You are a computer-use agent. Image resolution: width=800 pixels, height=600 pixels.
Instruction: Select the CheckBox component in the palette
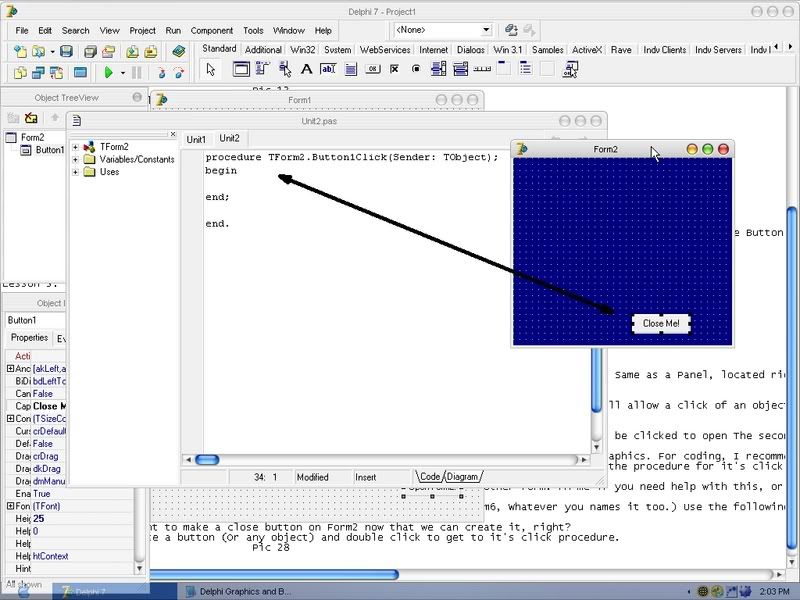[394, 69]
